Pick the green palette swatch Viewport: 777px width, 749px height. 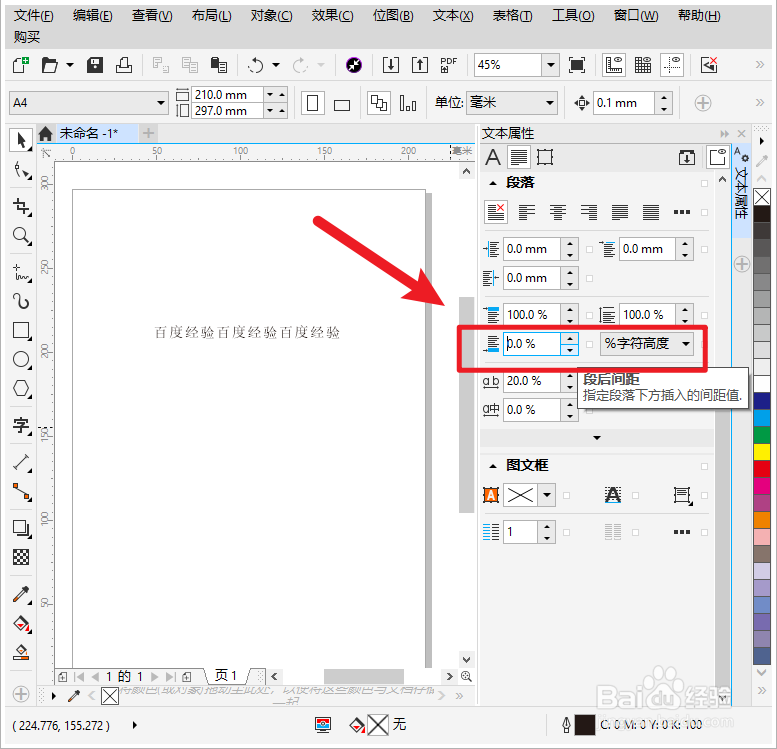pos(762,435)
